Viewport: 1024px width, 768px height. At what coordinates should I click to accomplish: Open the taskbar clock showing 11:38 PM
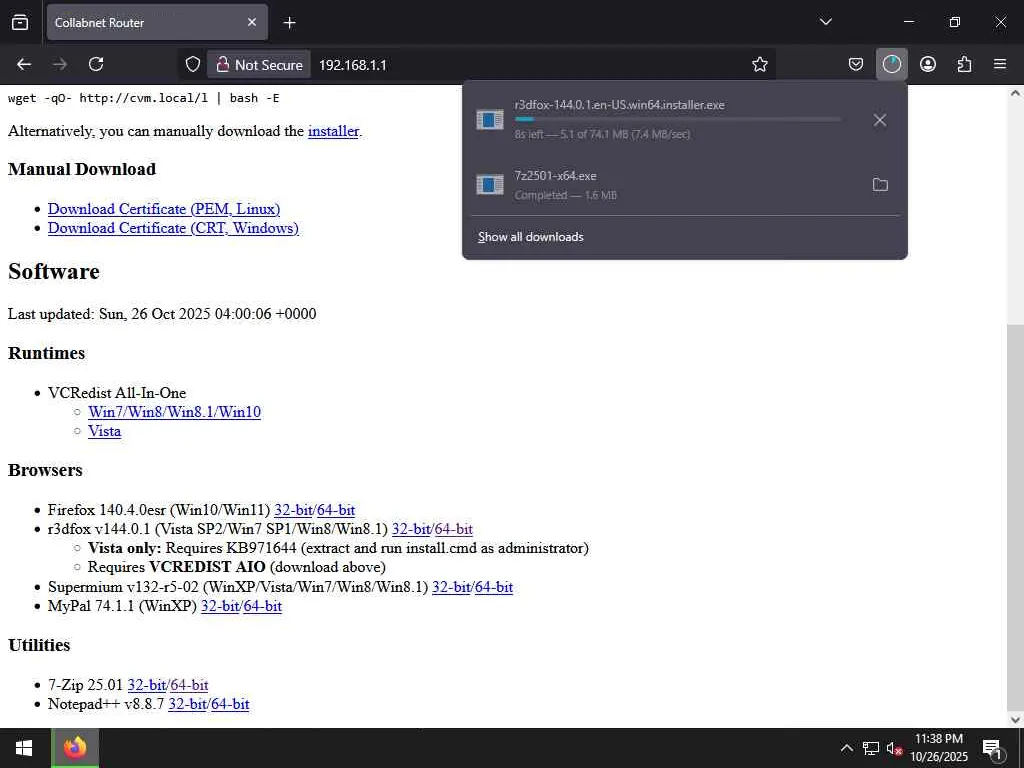(x=939, y=748)
